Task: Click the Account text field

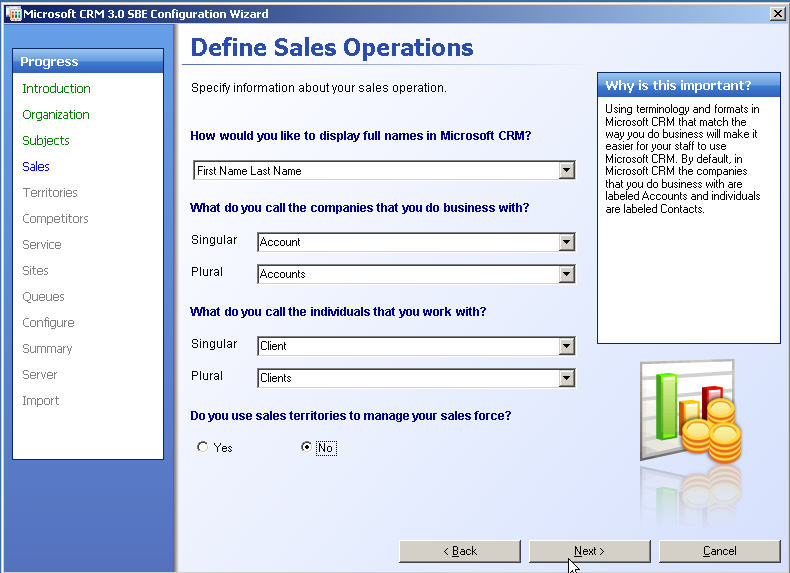Action: [408, 242]
